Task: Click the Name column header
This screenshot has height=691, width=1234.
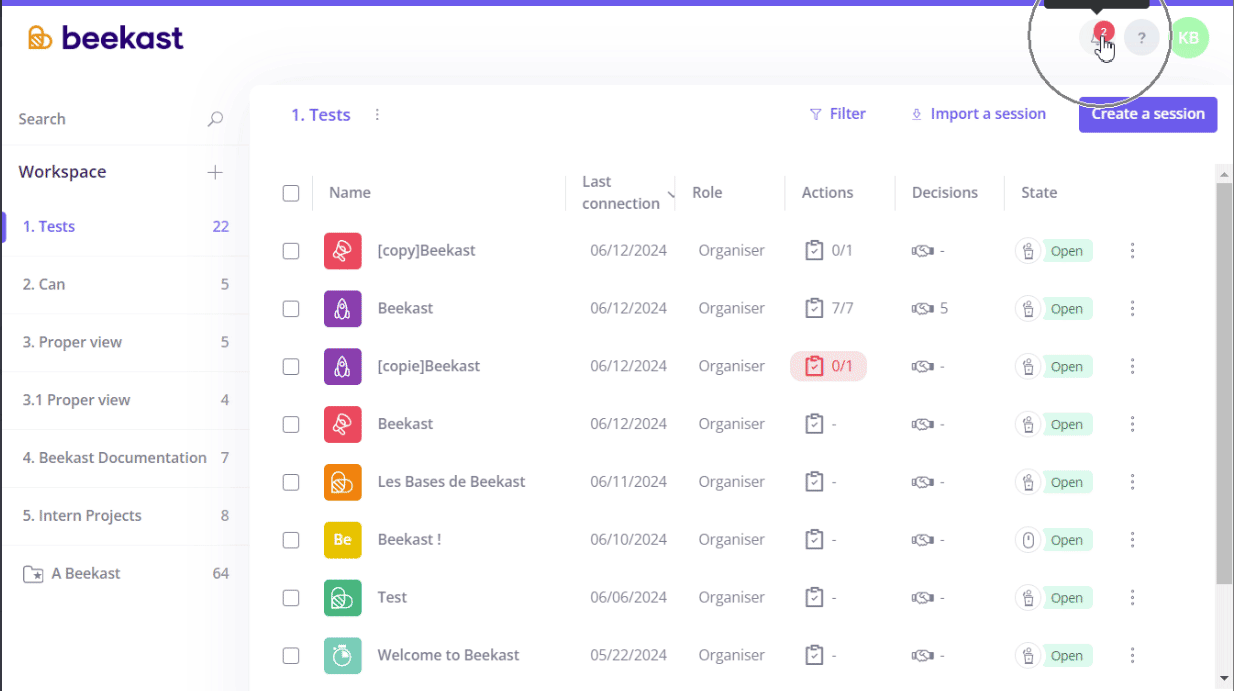Action: (350, 193)
